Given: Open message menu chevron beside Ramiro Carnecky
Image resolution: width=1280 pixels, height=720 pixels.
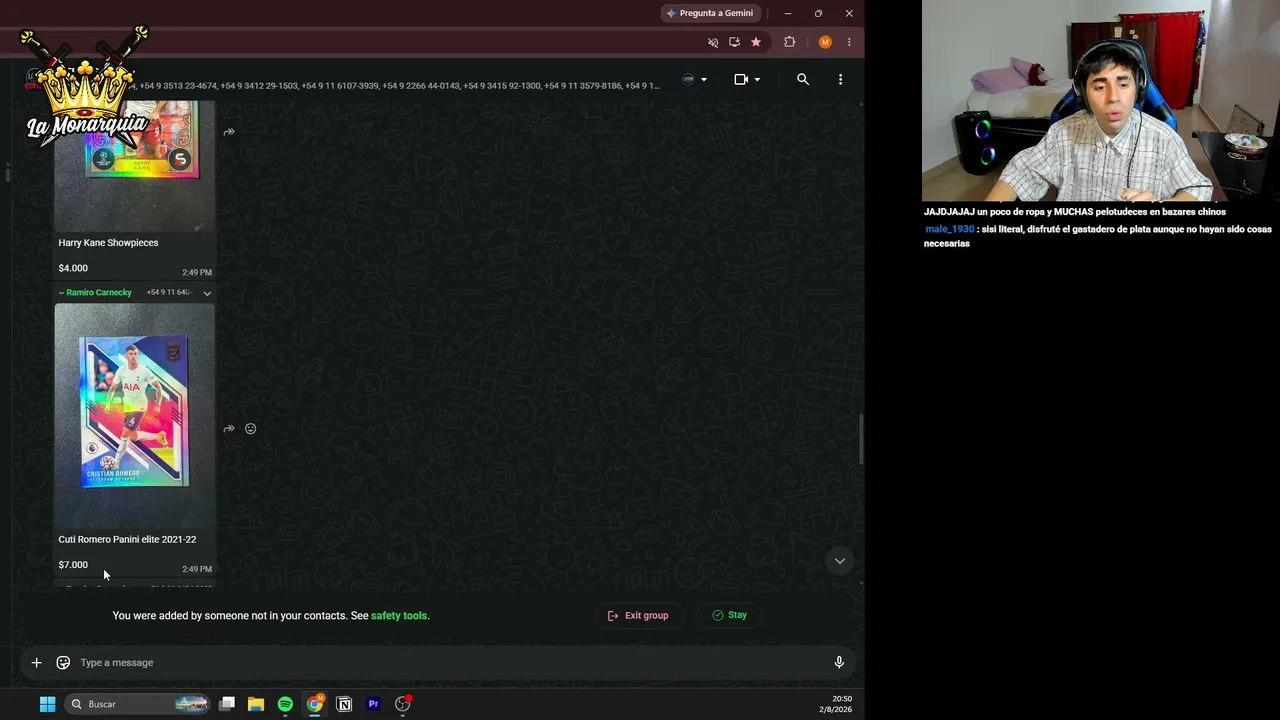Looking at the screenshot, I should pyautogui.click(x=207, y=293).
